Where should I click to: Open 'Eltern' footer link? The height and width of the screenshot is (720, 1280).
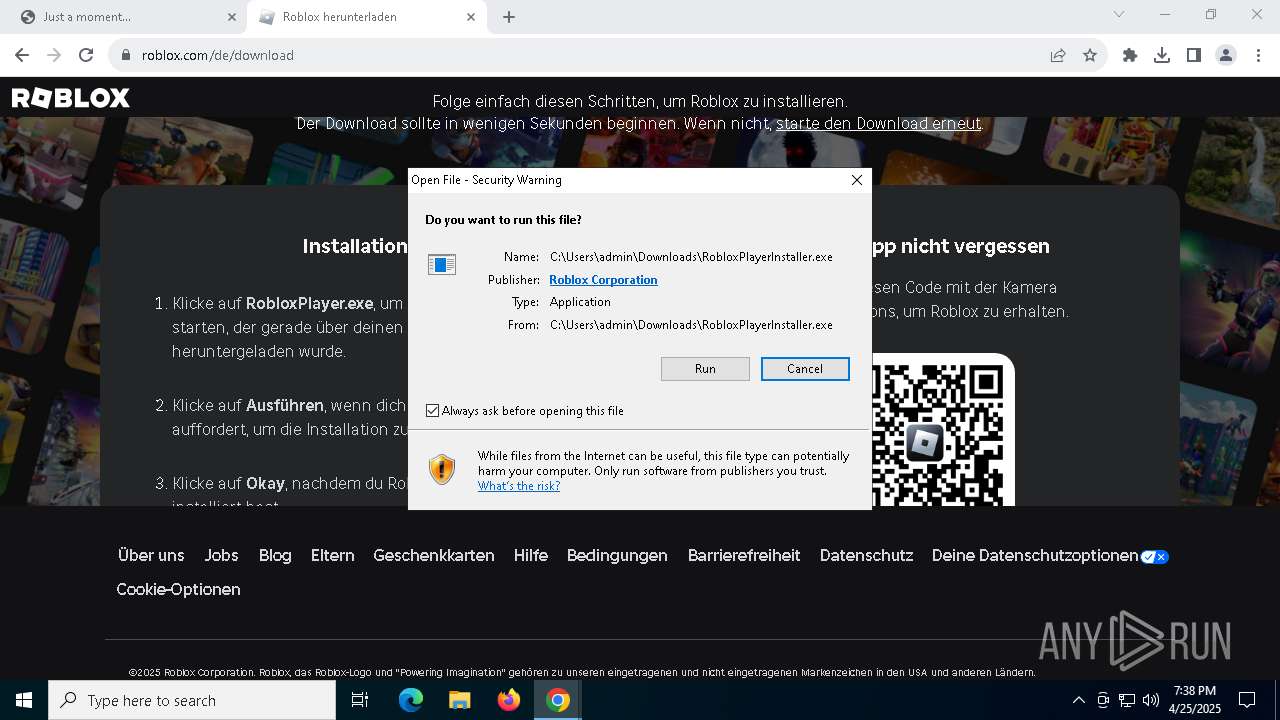pos(332,555)
